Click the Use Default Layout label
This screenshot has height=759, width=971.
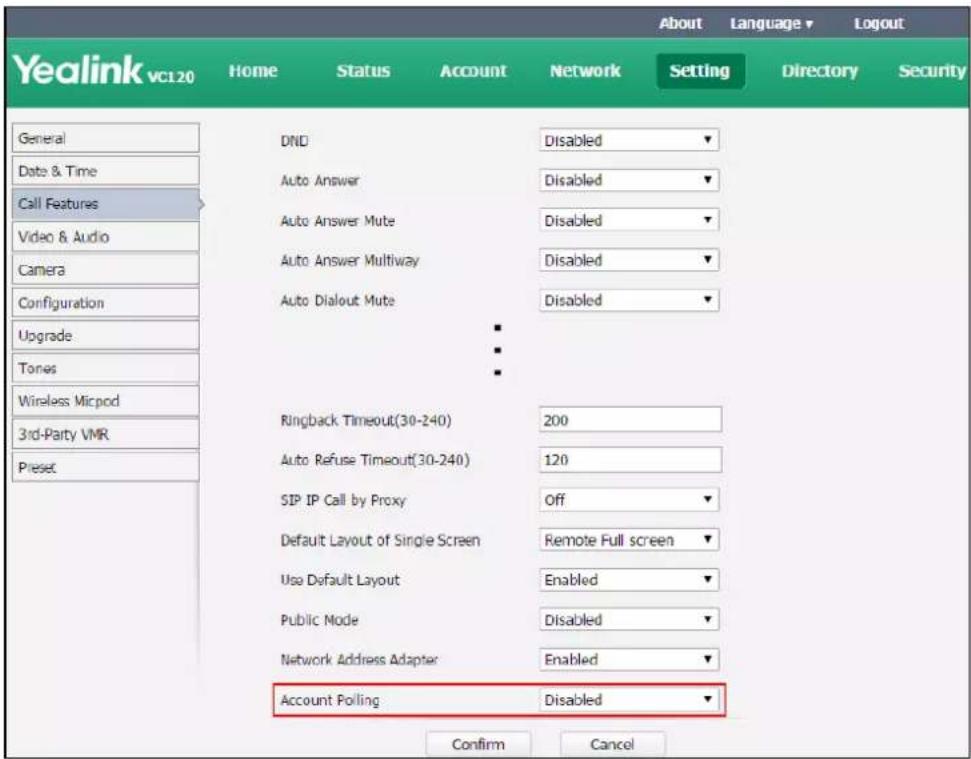click(x=340, y=580)
